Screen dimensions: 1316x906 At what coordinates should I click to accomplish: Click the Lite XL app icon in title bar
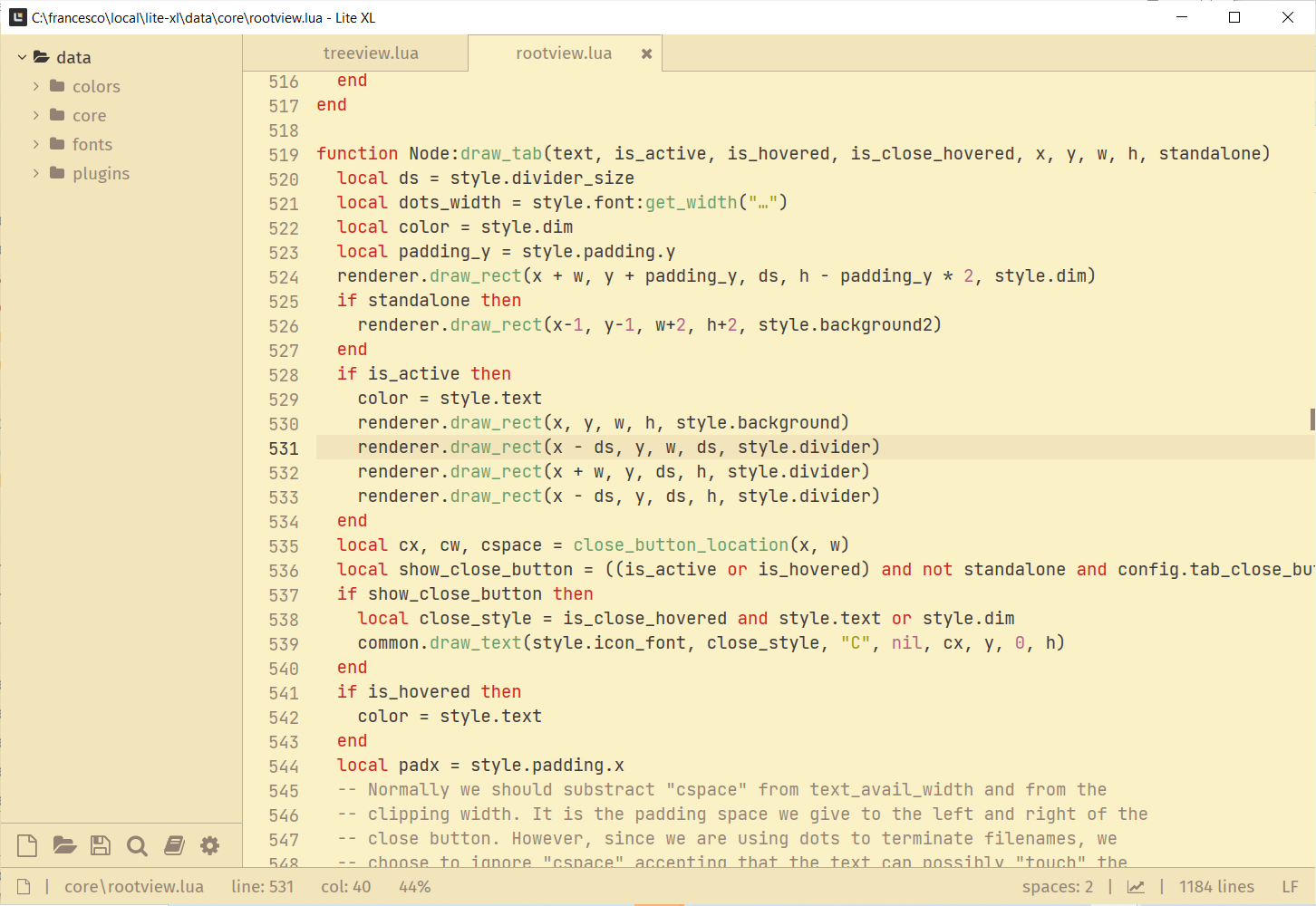[17, 17]
